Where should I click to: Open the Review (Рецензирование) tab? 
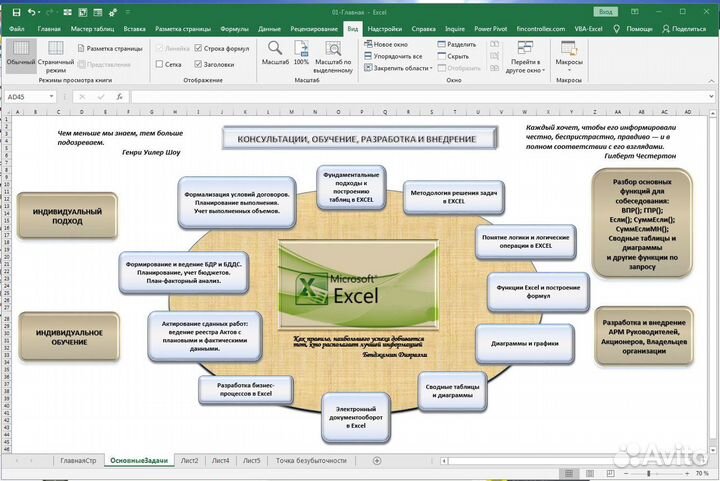click(x=314, y=28)
